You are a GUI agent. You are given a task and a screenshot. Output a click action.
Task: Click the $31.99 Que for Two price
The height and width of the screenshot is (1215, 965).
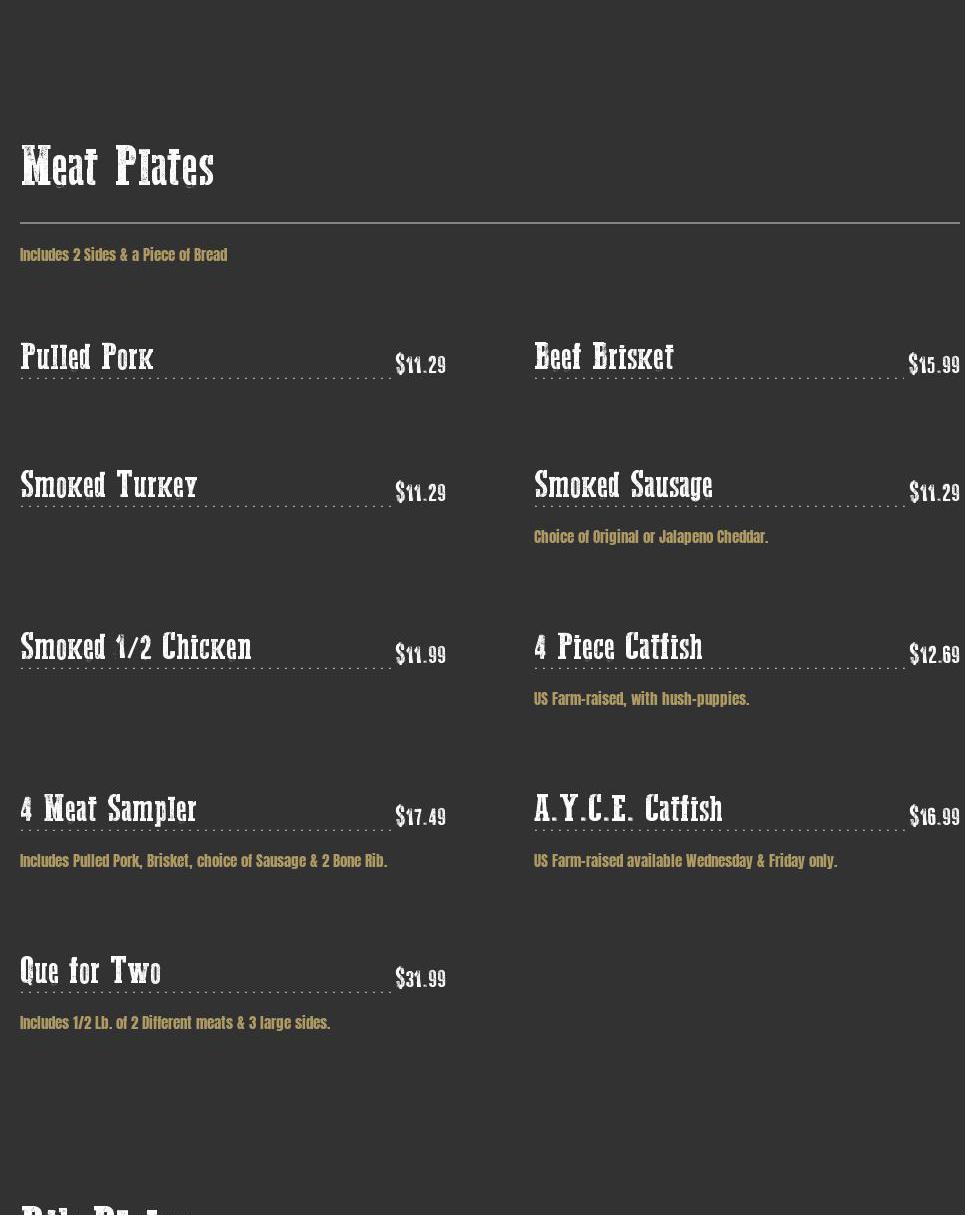(420, 979)
